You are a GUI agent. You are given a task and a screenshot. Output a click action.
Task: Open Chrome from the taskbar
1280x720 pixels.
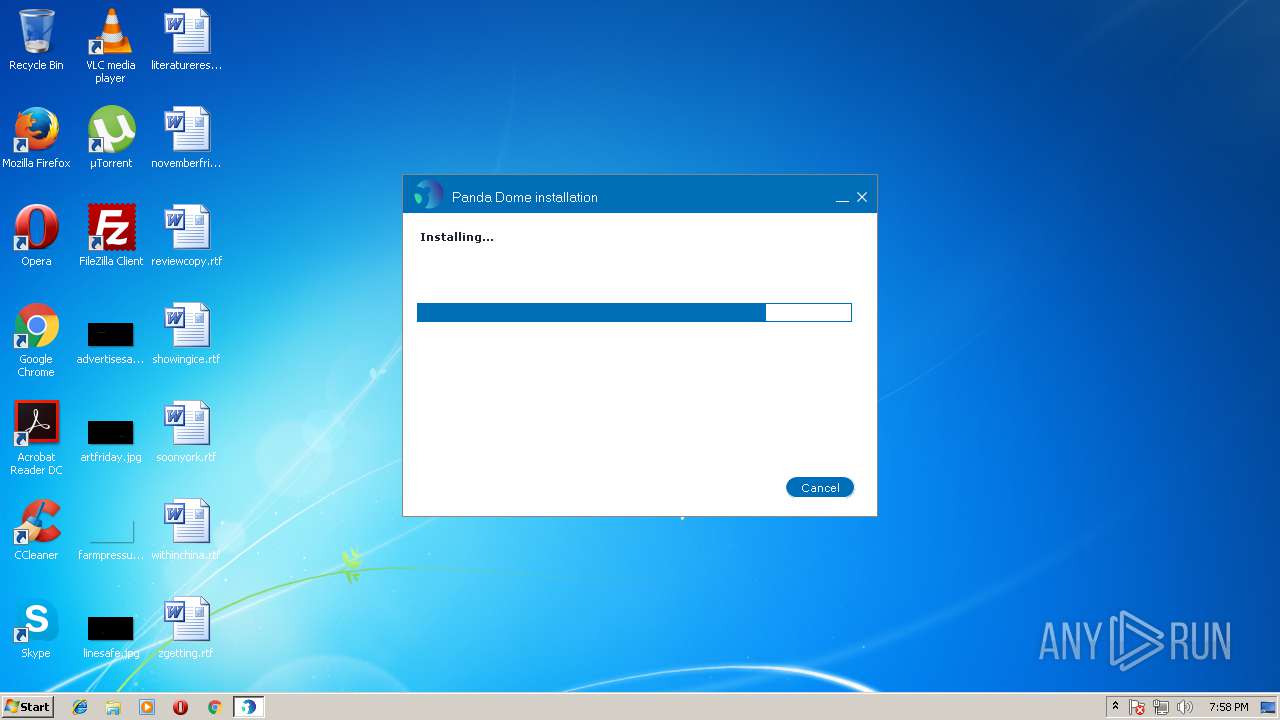[x=214, y=707]
